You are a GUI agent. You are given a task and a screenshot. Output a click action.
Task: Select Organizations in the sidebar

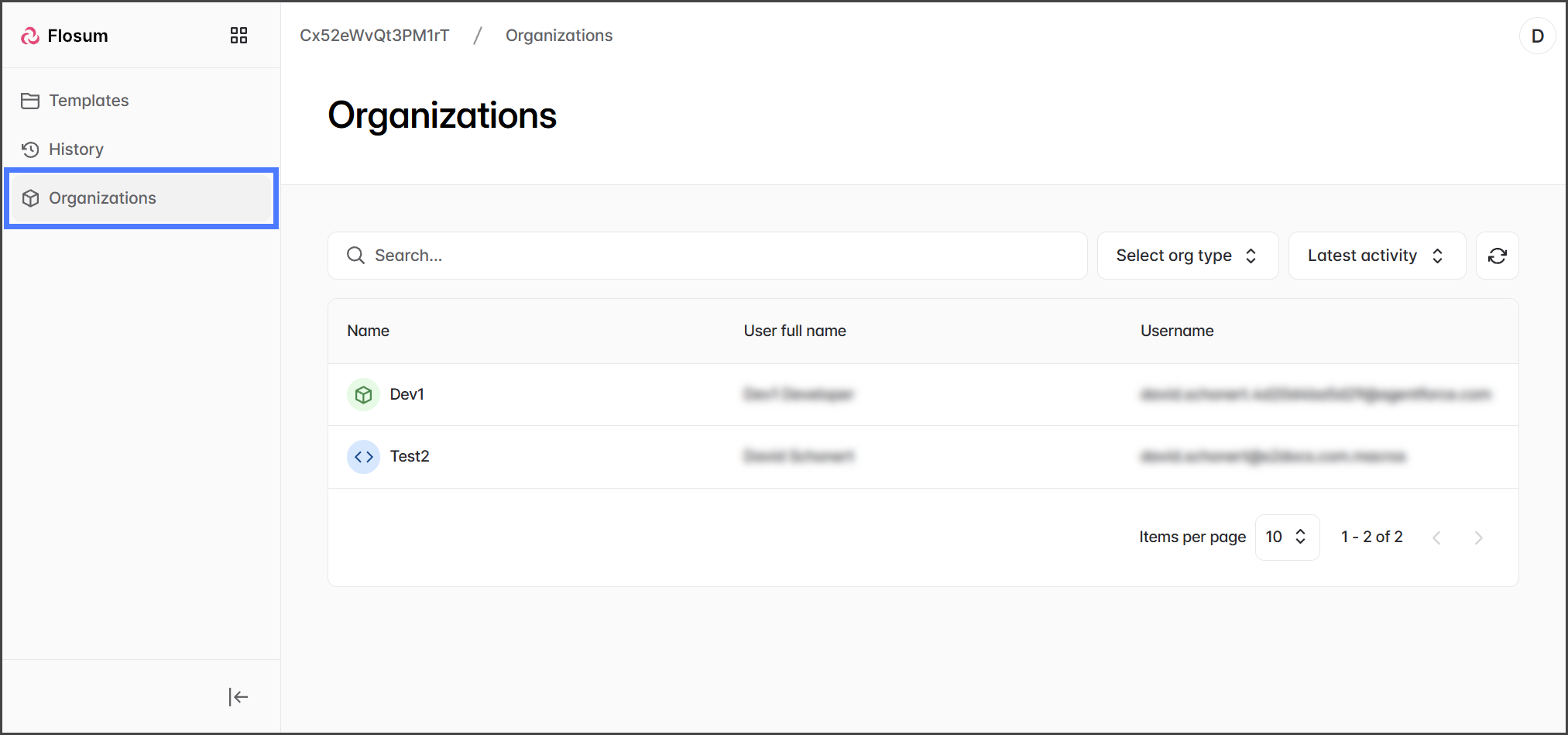[102, 198]
